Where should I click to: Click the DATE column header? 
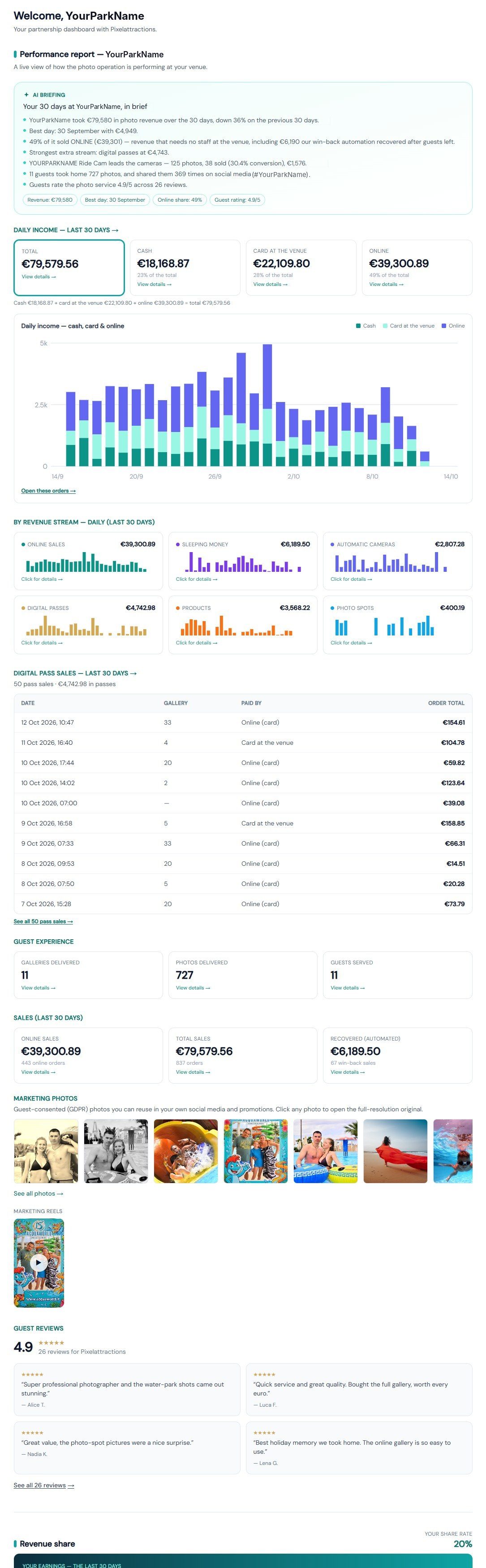28,703
